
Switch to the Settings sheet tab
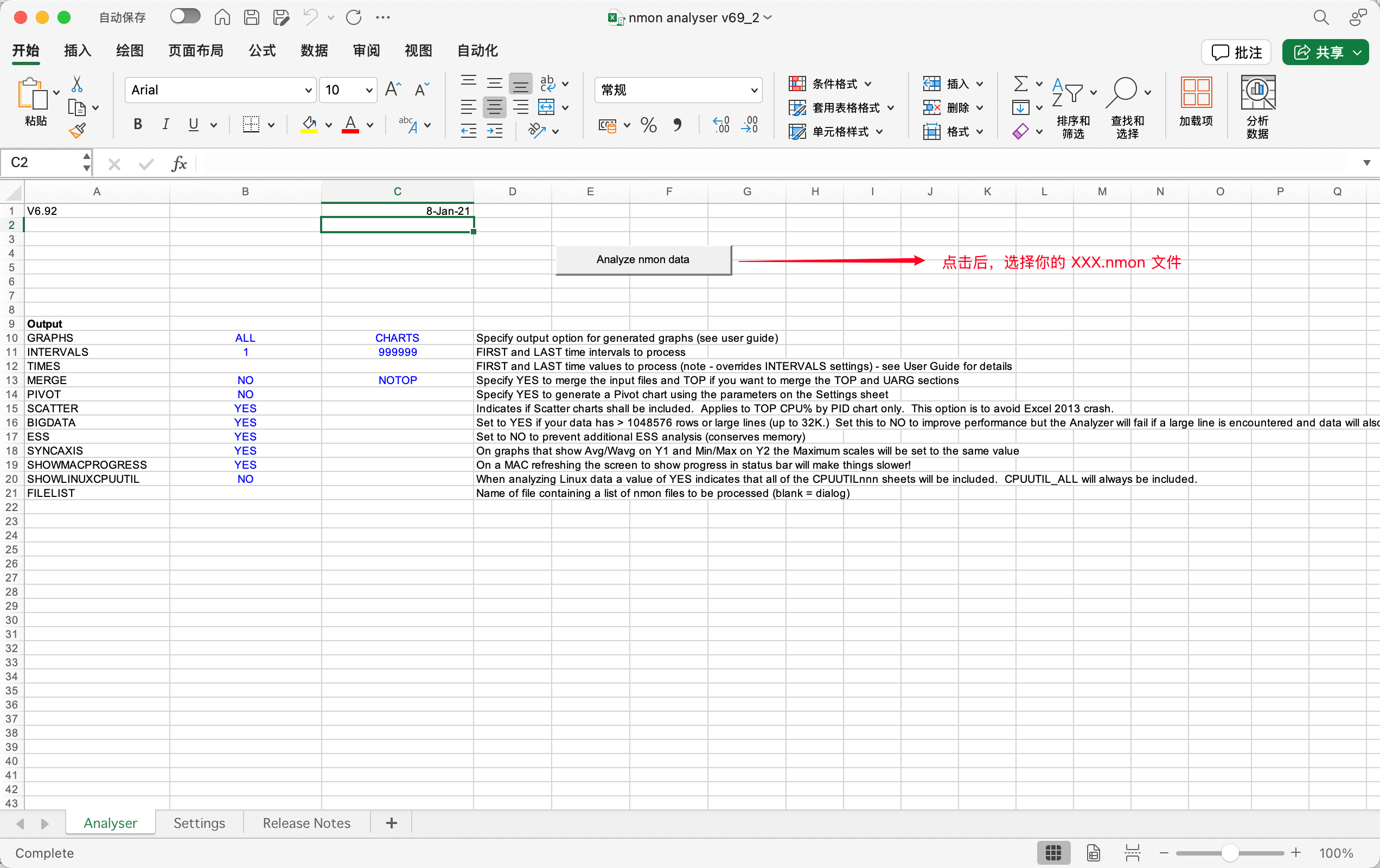[x=199, y=823]
